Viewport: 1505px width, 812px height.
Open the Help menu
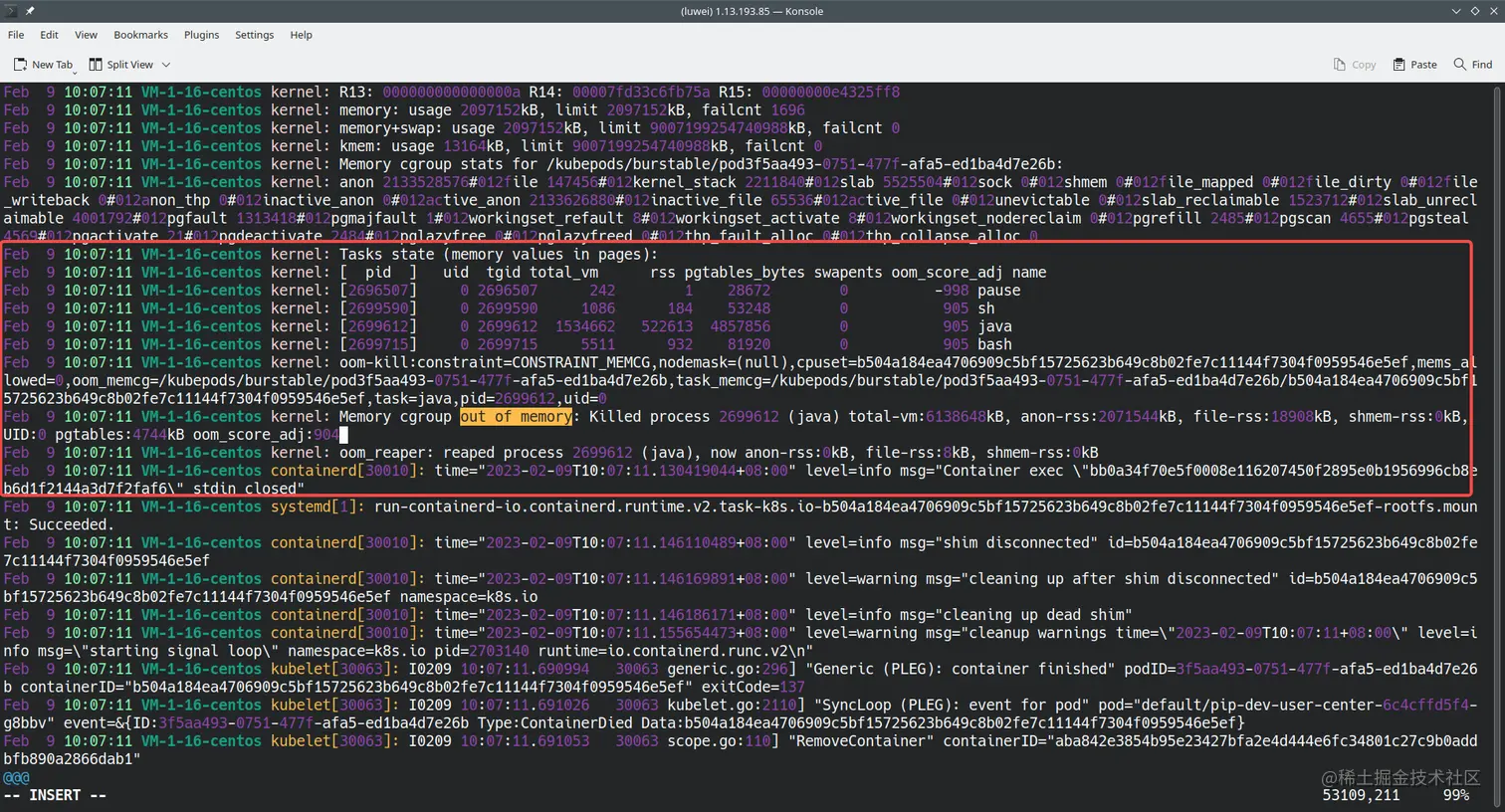(x=301, y=35)
